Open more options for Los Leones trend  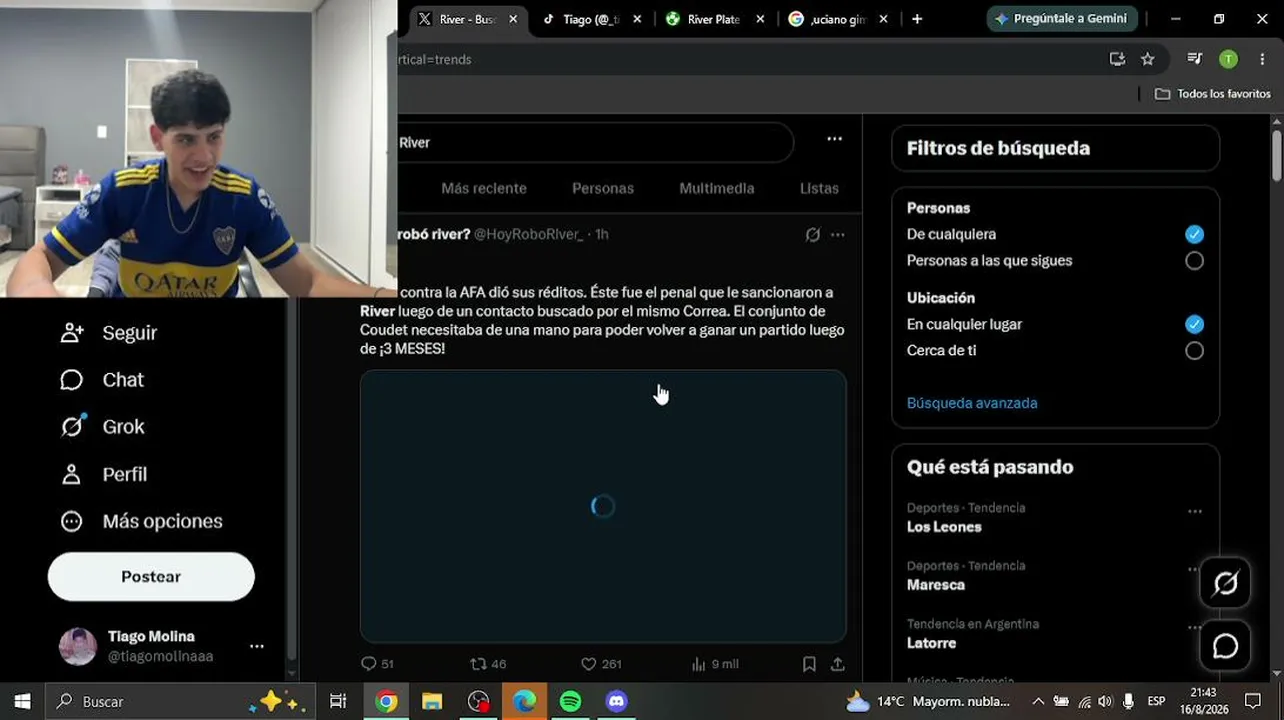1195,511
